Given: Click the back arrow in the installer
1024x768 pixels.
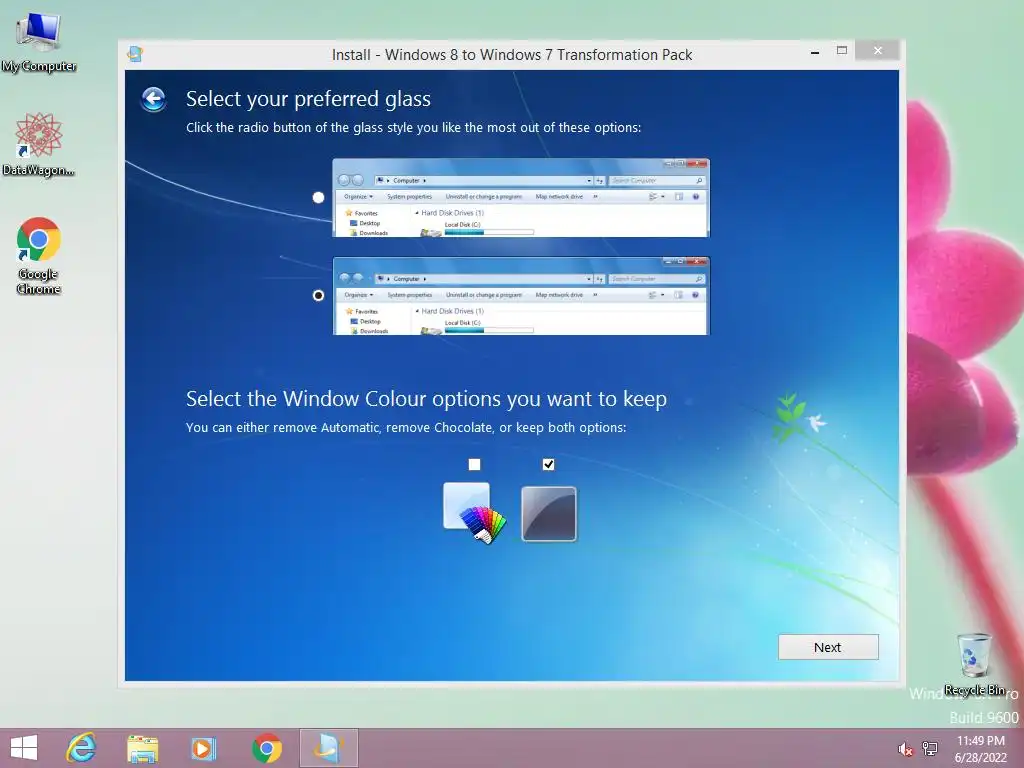Looking at the screenshot, I should click(153, 99).
